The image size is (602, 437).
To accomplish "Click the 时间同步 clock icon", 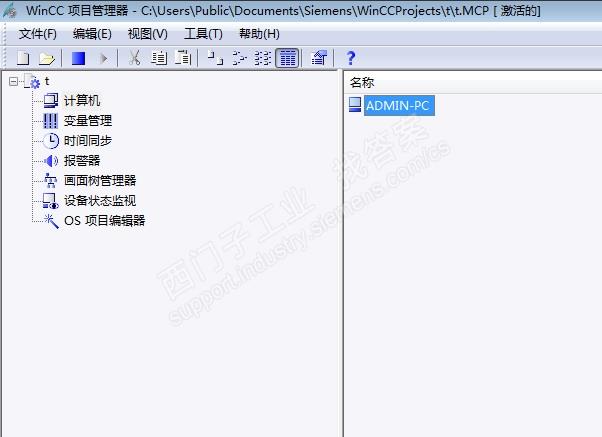I will pyautogui.click(x=51, y=141).
